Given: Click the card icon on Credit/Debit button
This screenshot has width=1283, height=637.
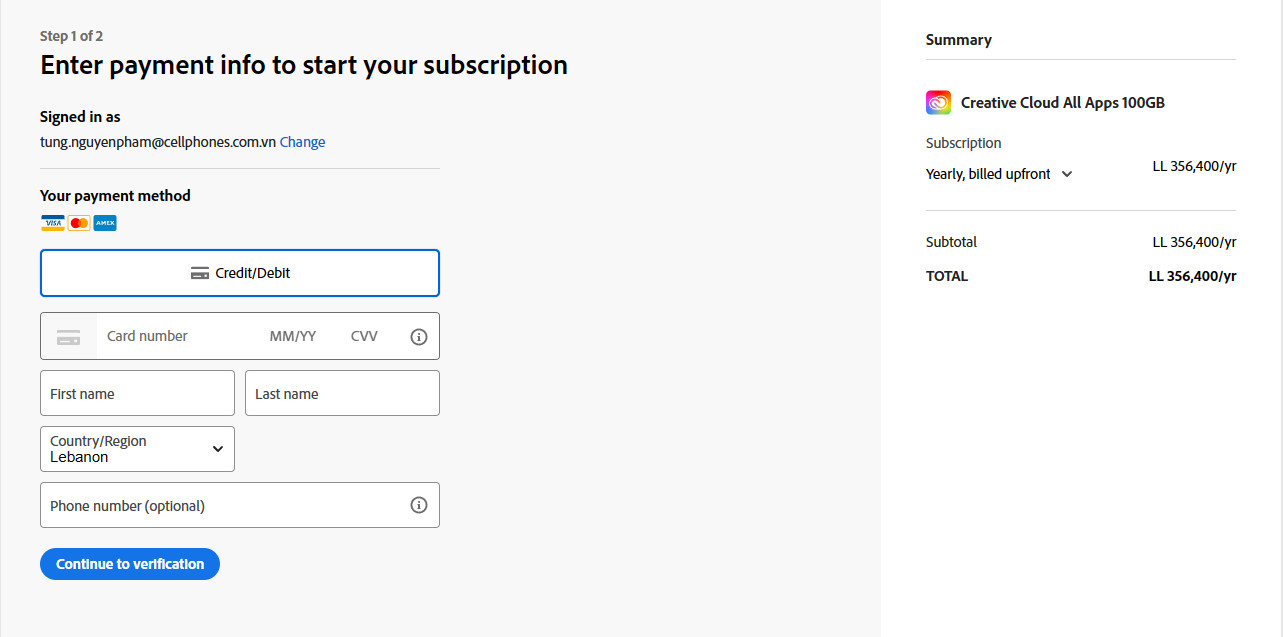Looking at the screenshot, I should click(x=200, y=273).
